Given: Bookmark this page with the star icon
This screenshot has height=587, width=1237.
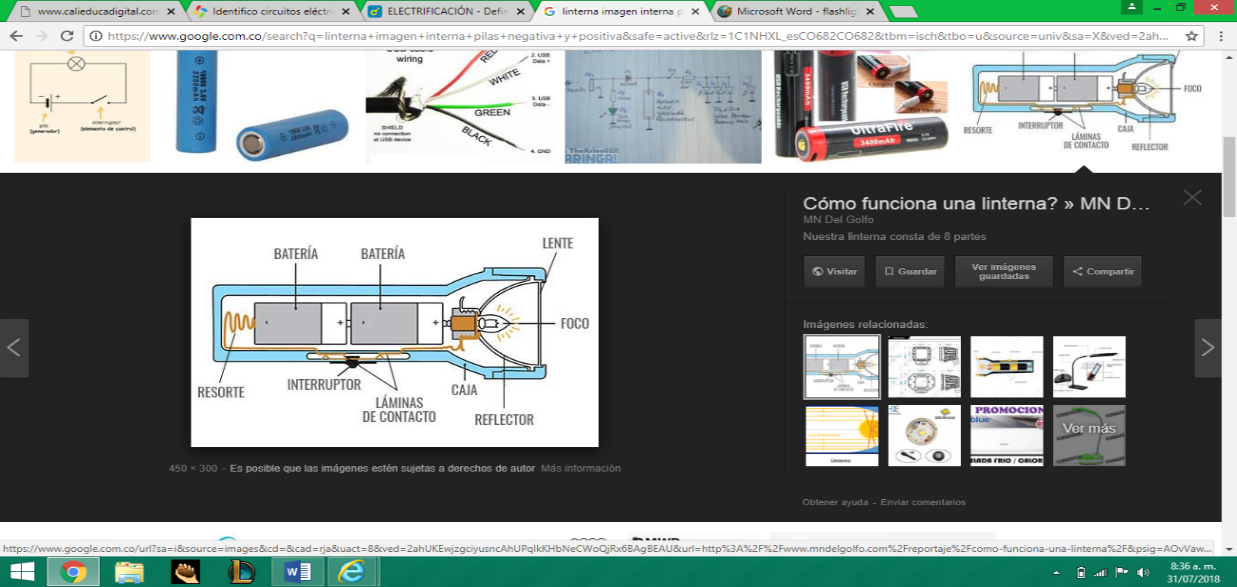Looking at the screenshot, I should tap(1191, 36).
